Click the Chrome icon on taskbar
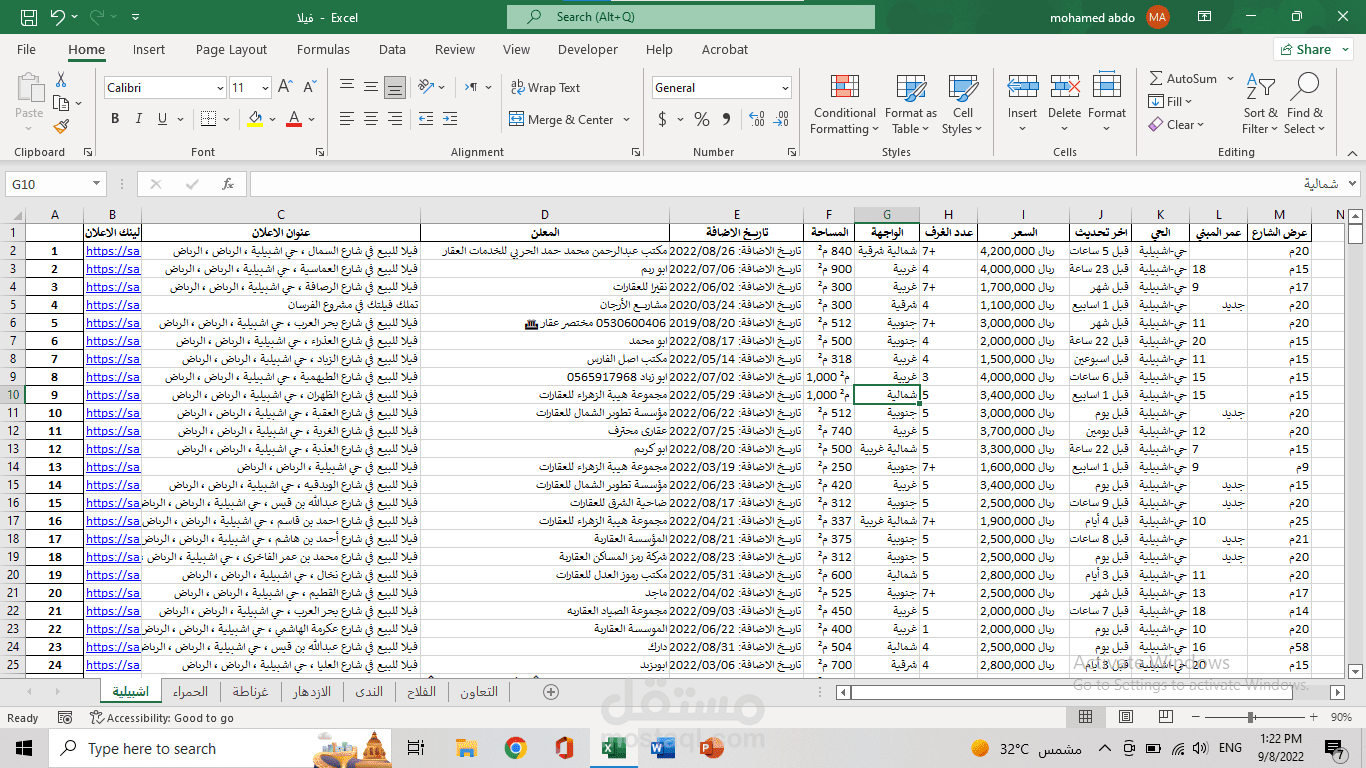 tap(515, 748)
